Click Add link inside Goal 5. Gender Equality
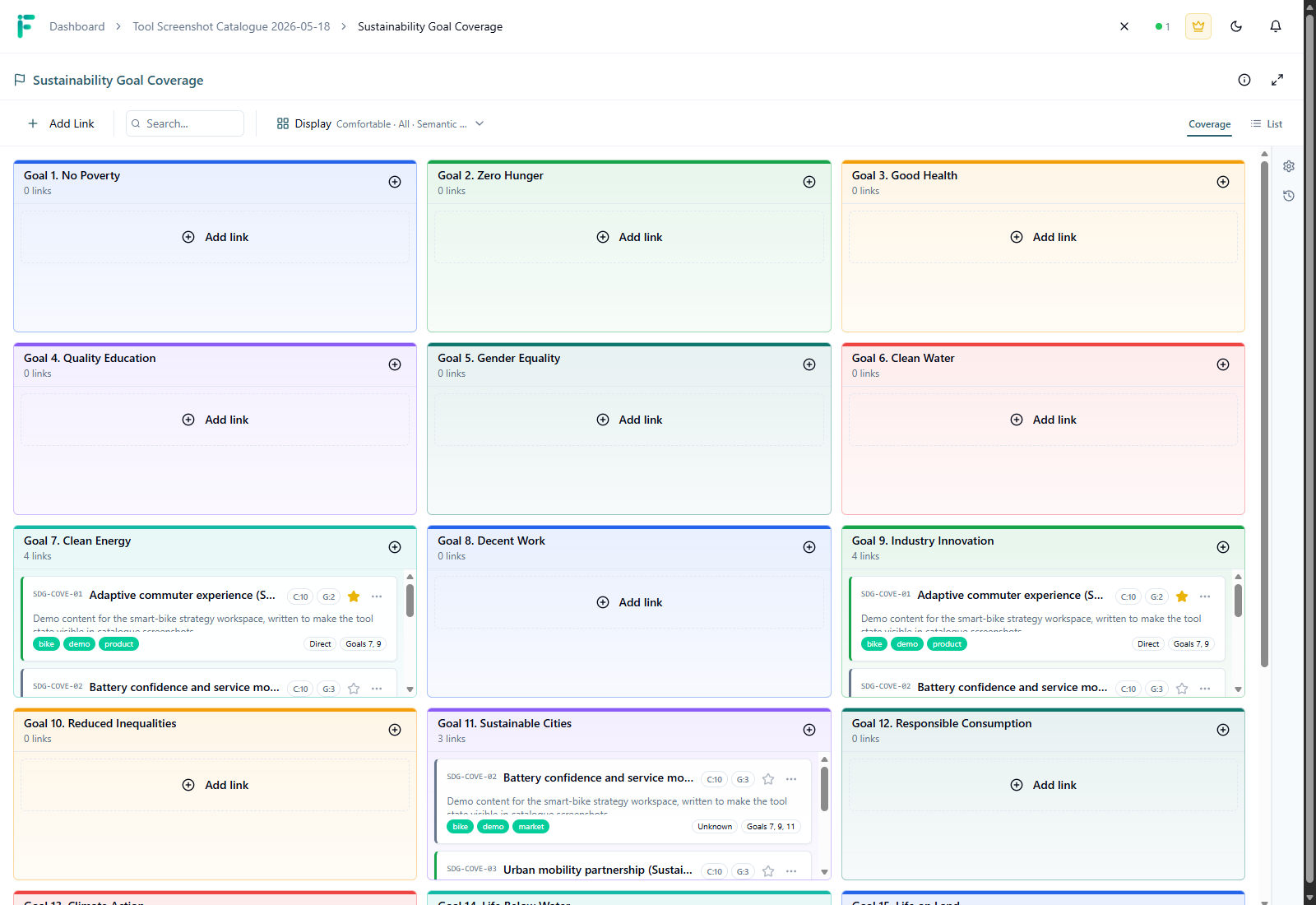1316x905 pixels. [629, 420]
